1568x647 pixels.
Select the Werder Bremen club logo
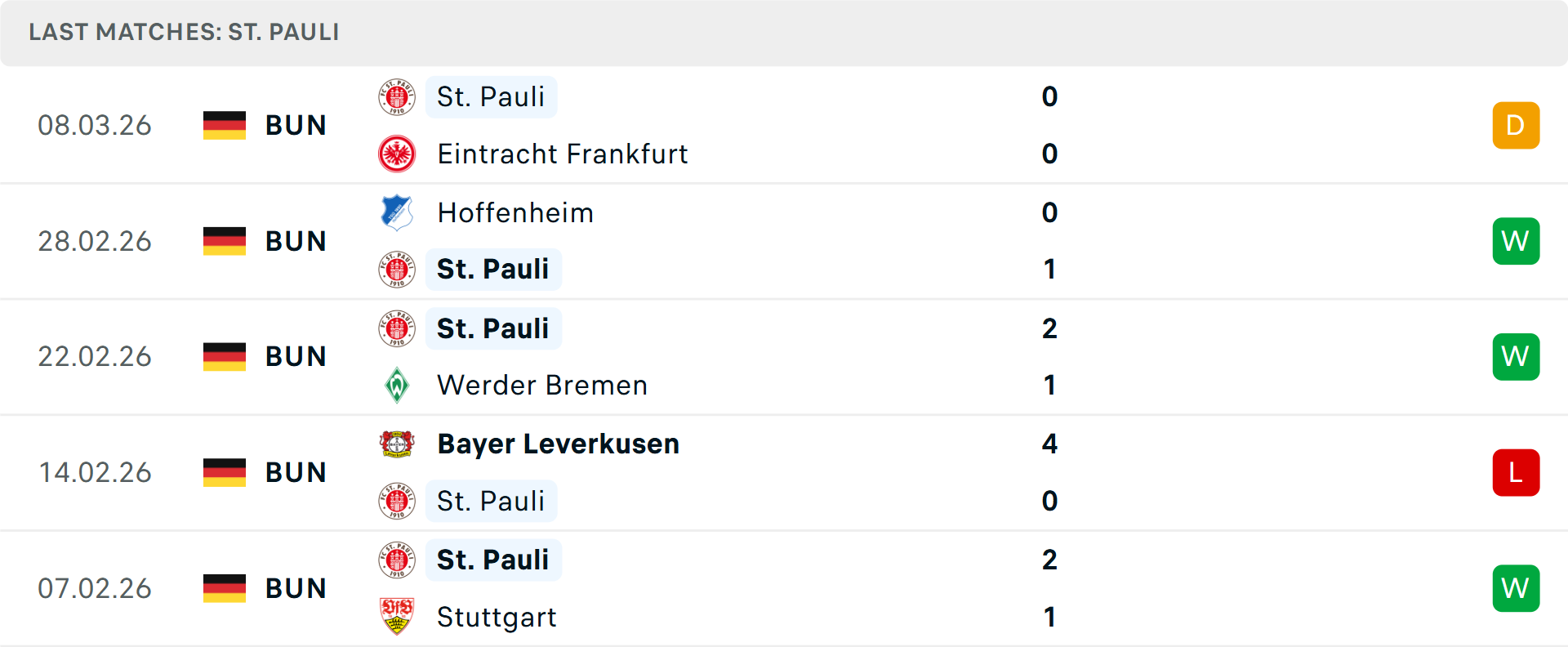pos(398,385)
